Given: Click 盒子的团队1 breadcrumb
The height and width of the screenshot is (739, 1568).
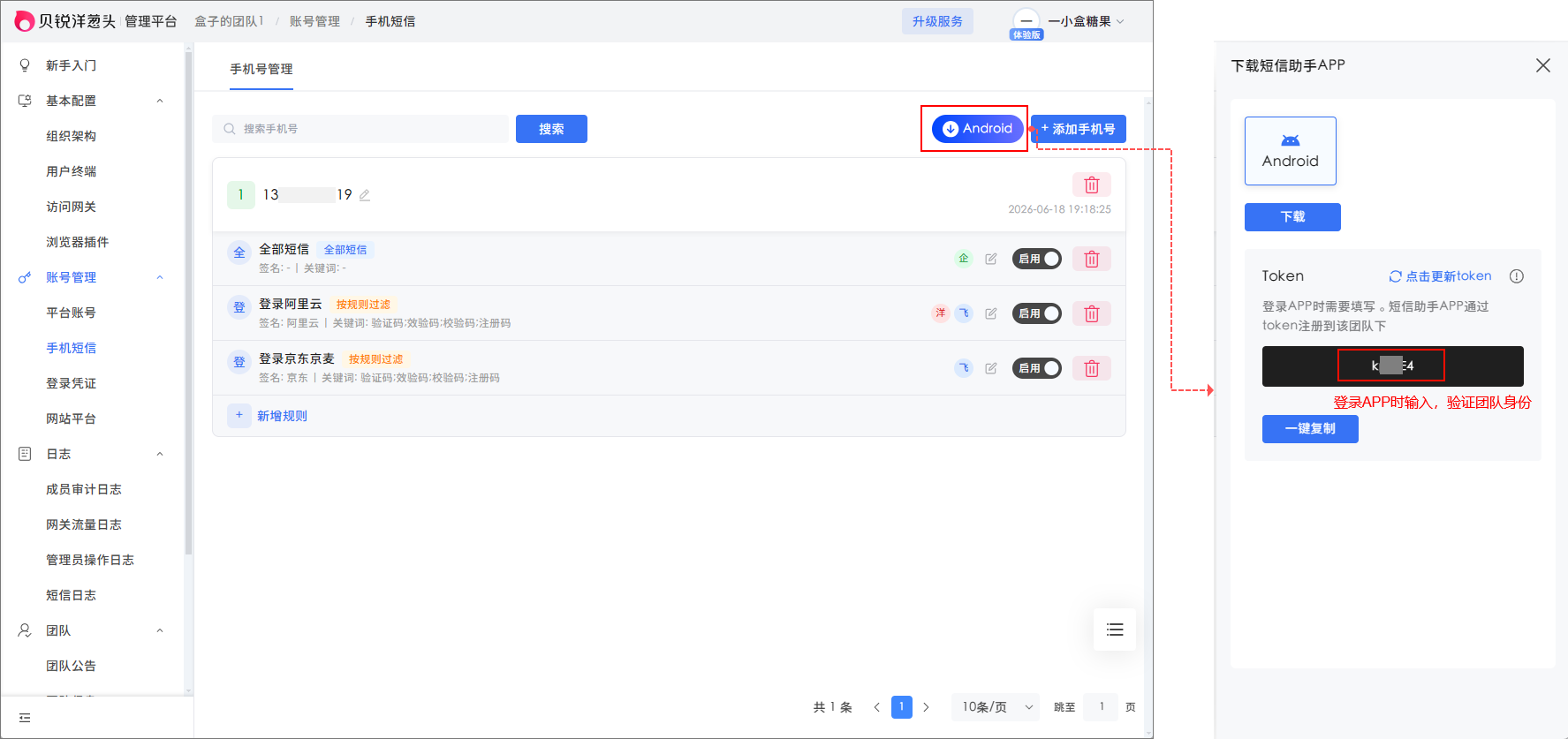Looking at the screenshot, I should tap(229, 21).
